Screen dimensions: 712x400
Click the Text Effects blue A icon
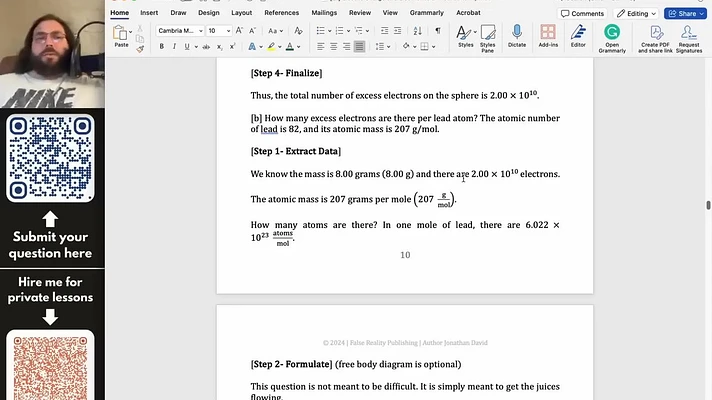click(x=252, y=47)
